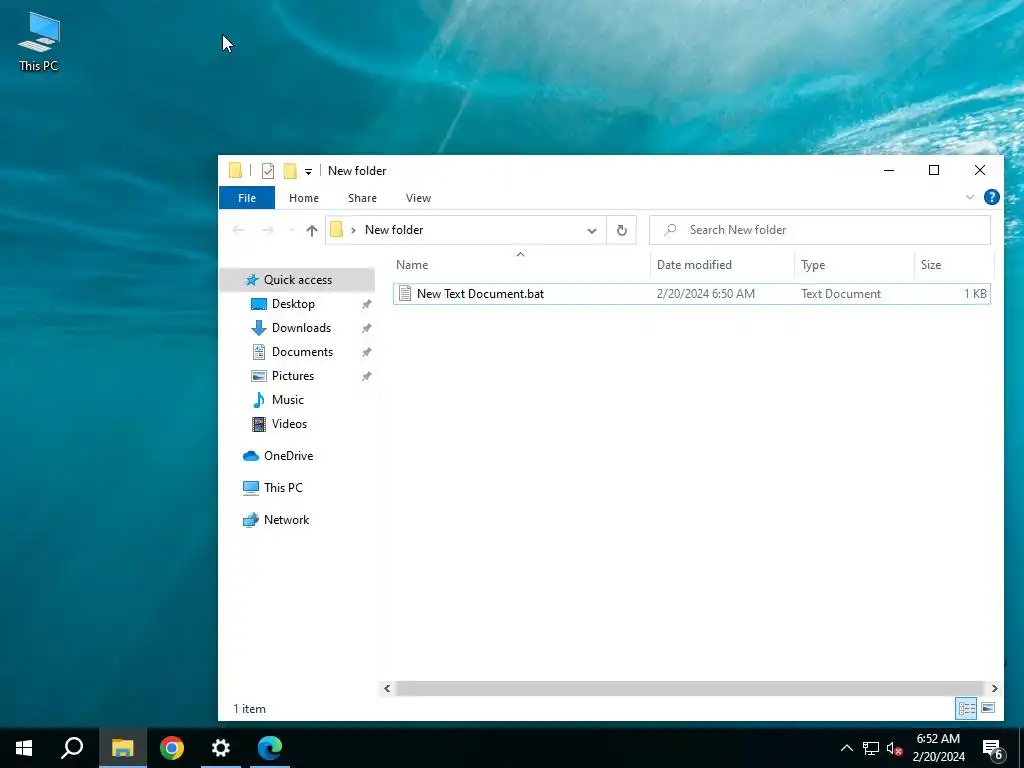Open Network in the navigation pane

[286, 520]
